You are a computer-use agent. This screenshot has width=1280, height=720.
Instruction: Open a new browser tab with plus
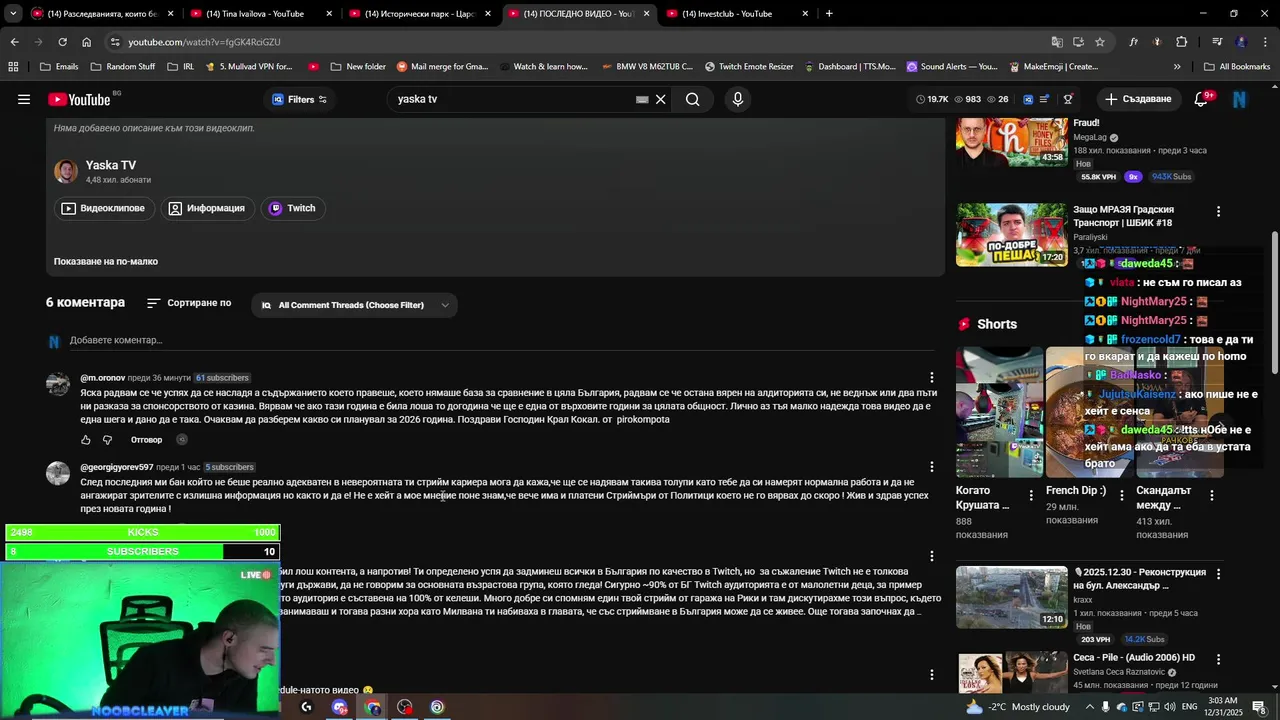tap(829, 14)
